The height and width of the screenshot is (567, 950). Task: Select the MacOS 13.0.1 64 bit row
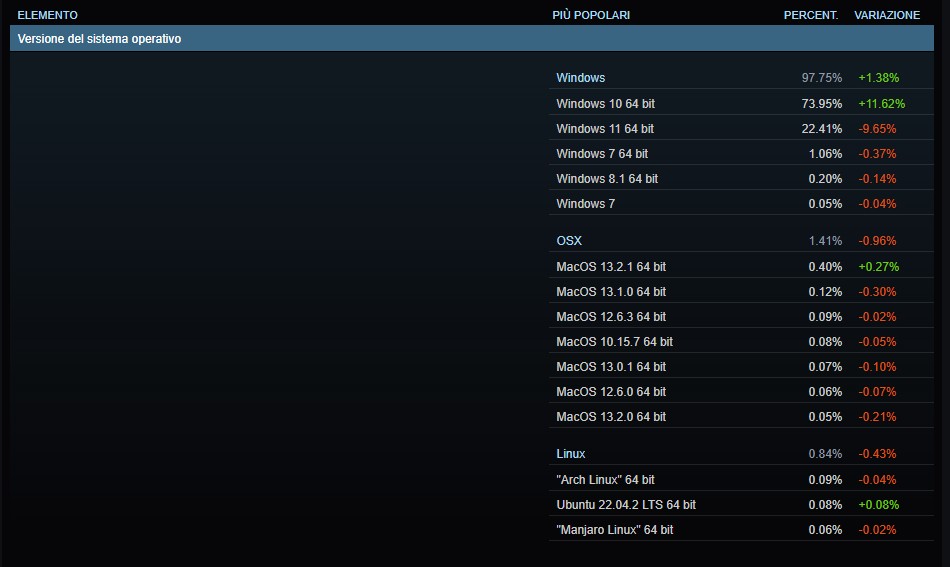pyautogui.click(x=741, y=366)
